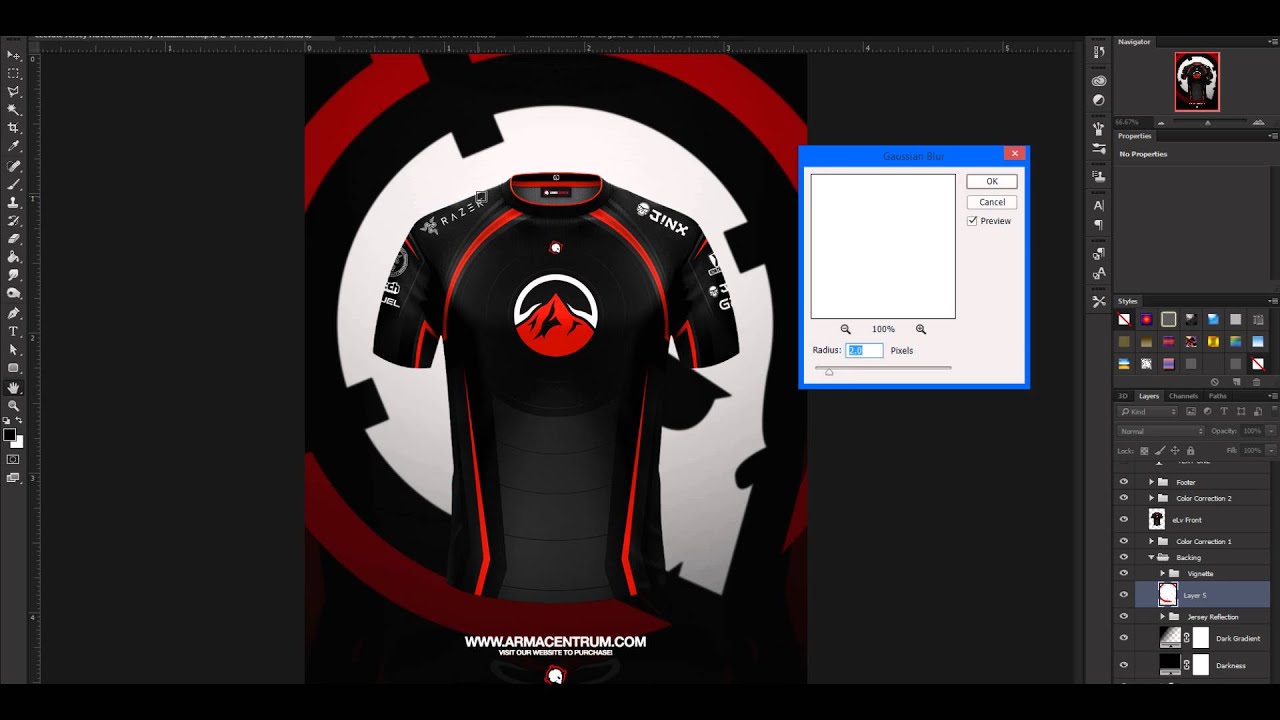Image resolution: width=1280 pixels, height=720 pixels.
Task: Hide Layer 5 visibility
Action: click(1123, 595)
